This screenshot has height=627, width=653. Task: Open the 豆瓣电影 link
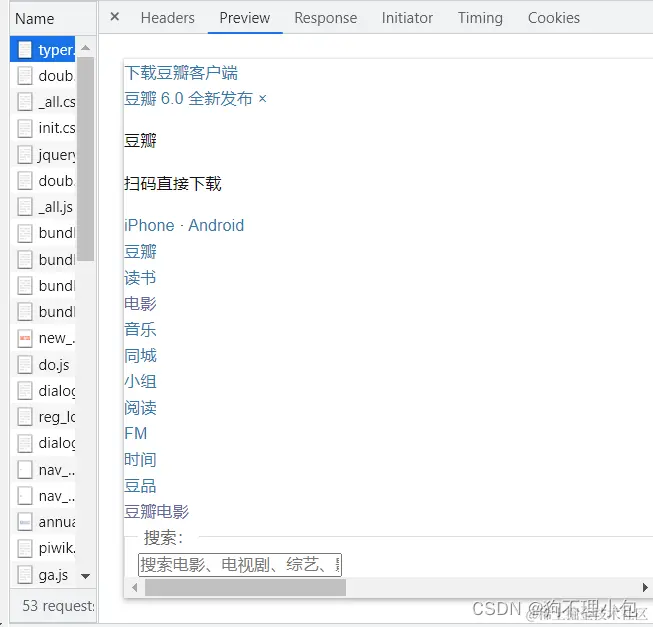click(157, 512)
